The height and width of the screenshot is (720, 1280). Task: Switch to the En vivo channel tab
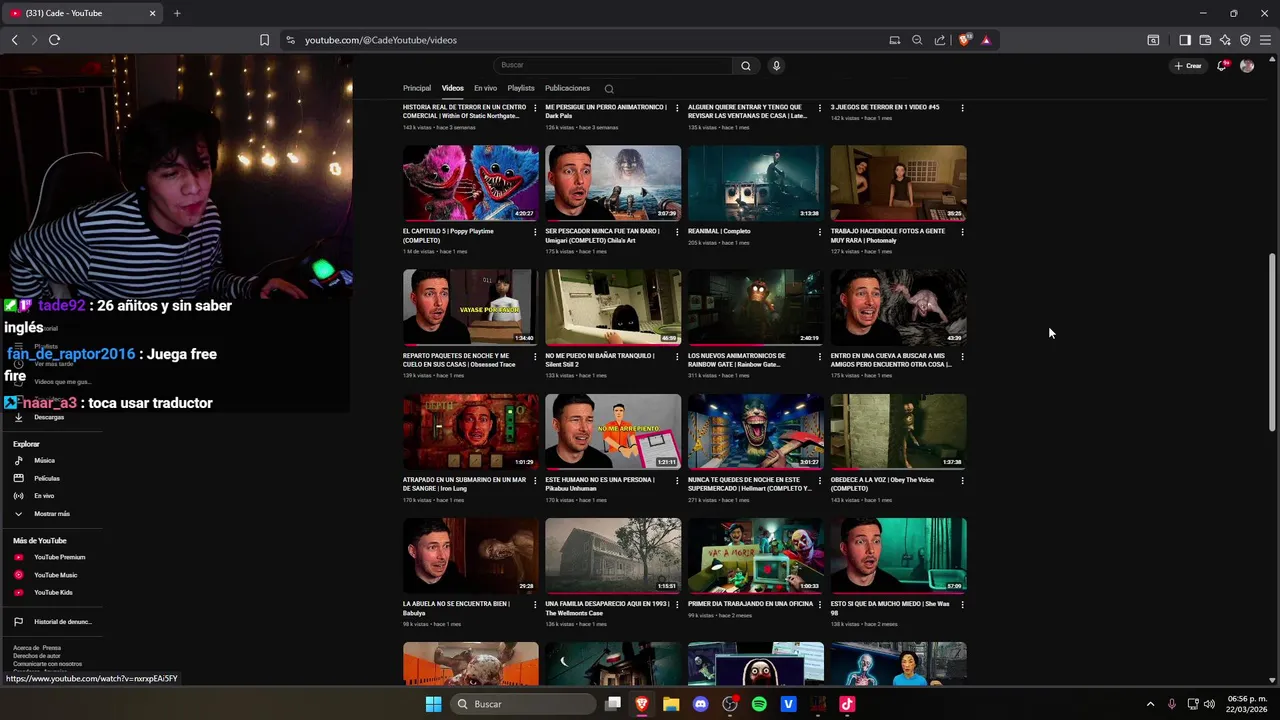point(485,88)
